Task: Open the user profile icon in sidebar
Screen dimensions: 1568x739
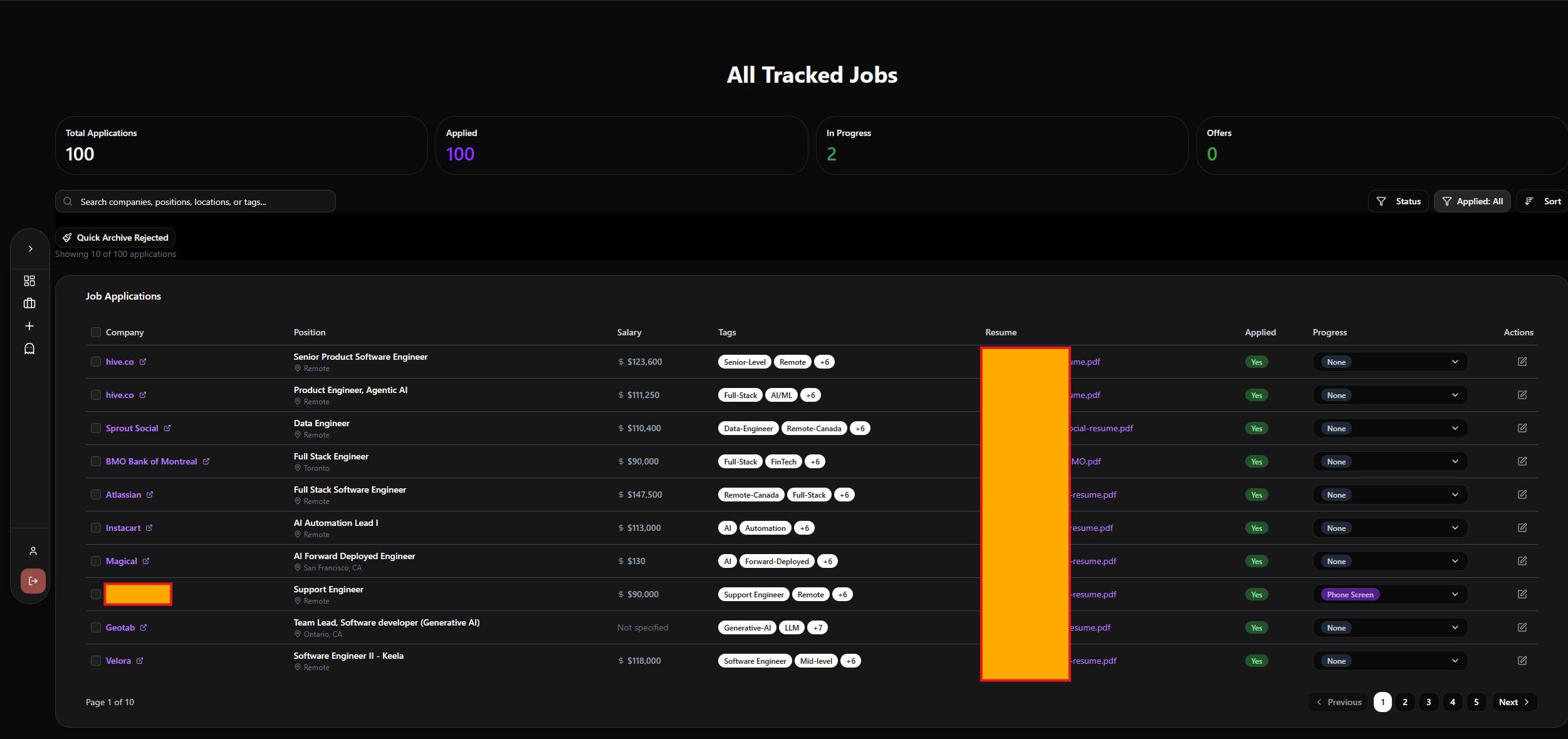Action: click(x=33, y=551)
